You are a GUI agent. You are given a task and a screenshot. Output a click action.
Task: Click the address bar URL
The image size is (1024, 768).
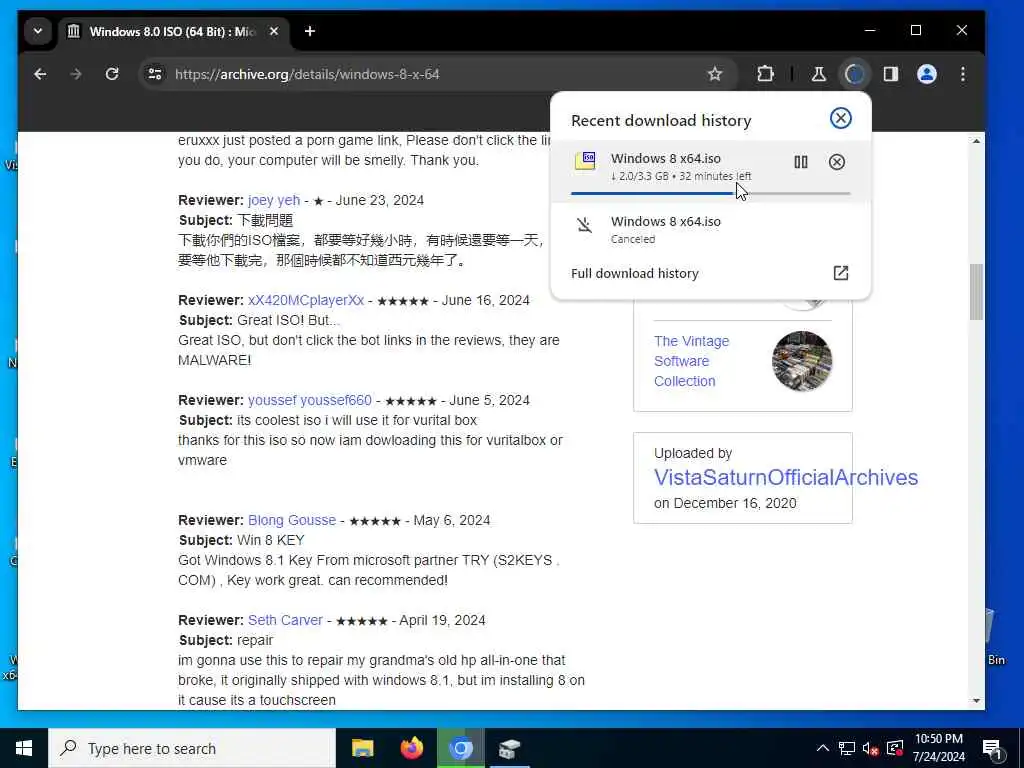[x=307, y=74]
